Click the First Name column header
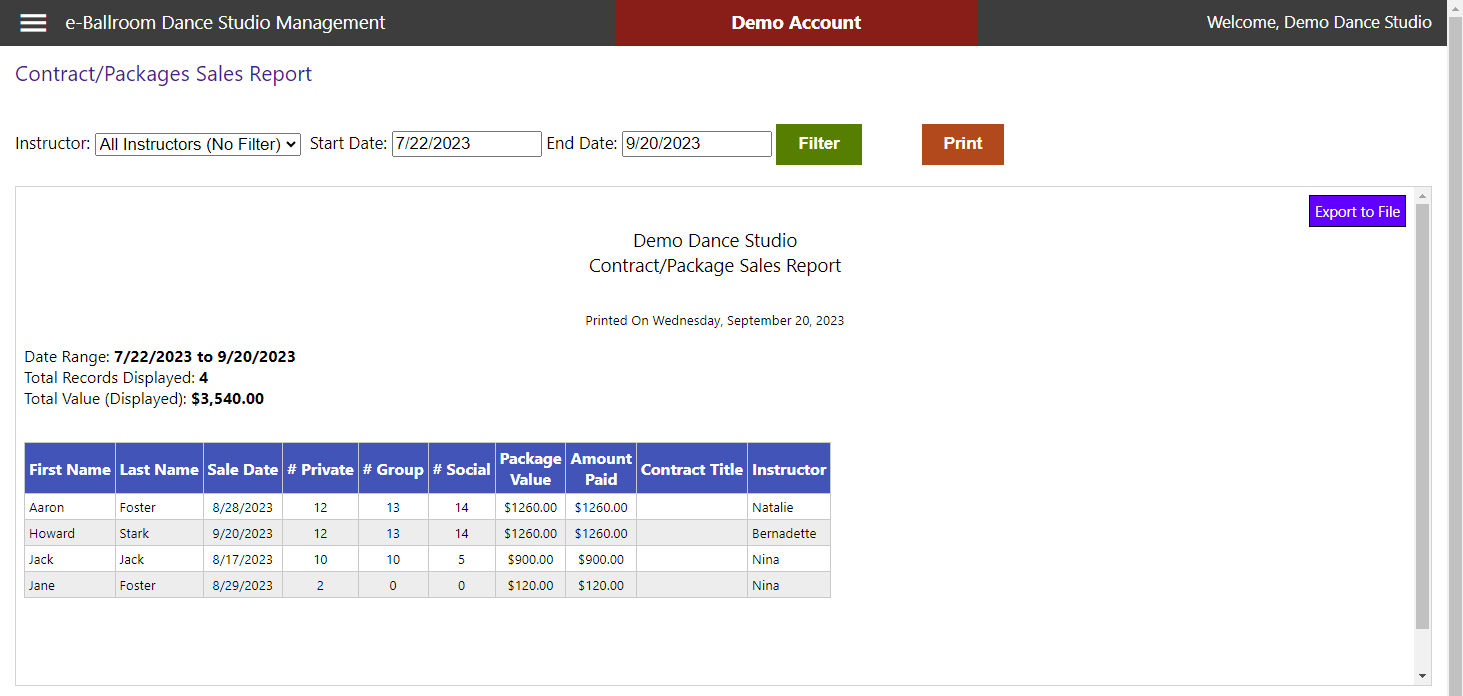Image resolution: width=1463 pixels, height=696 pixels. [70, 469]
